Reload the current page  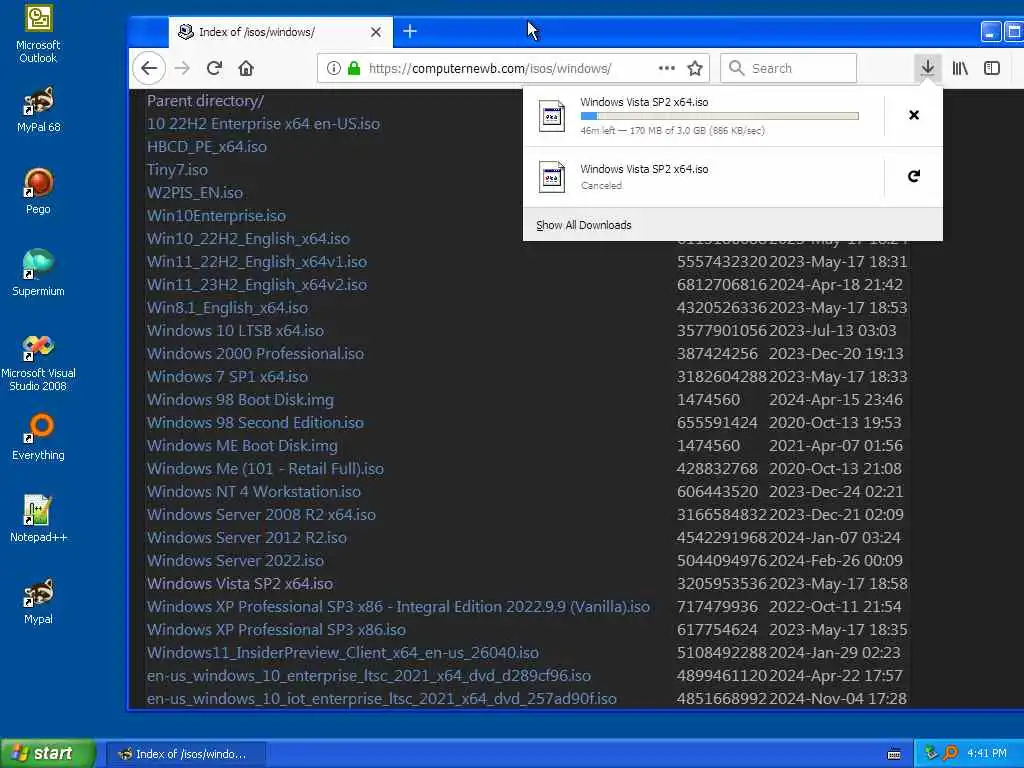[214, 68]
